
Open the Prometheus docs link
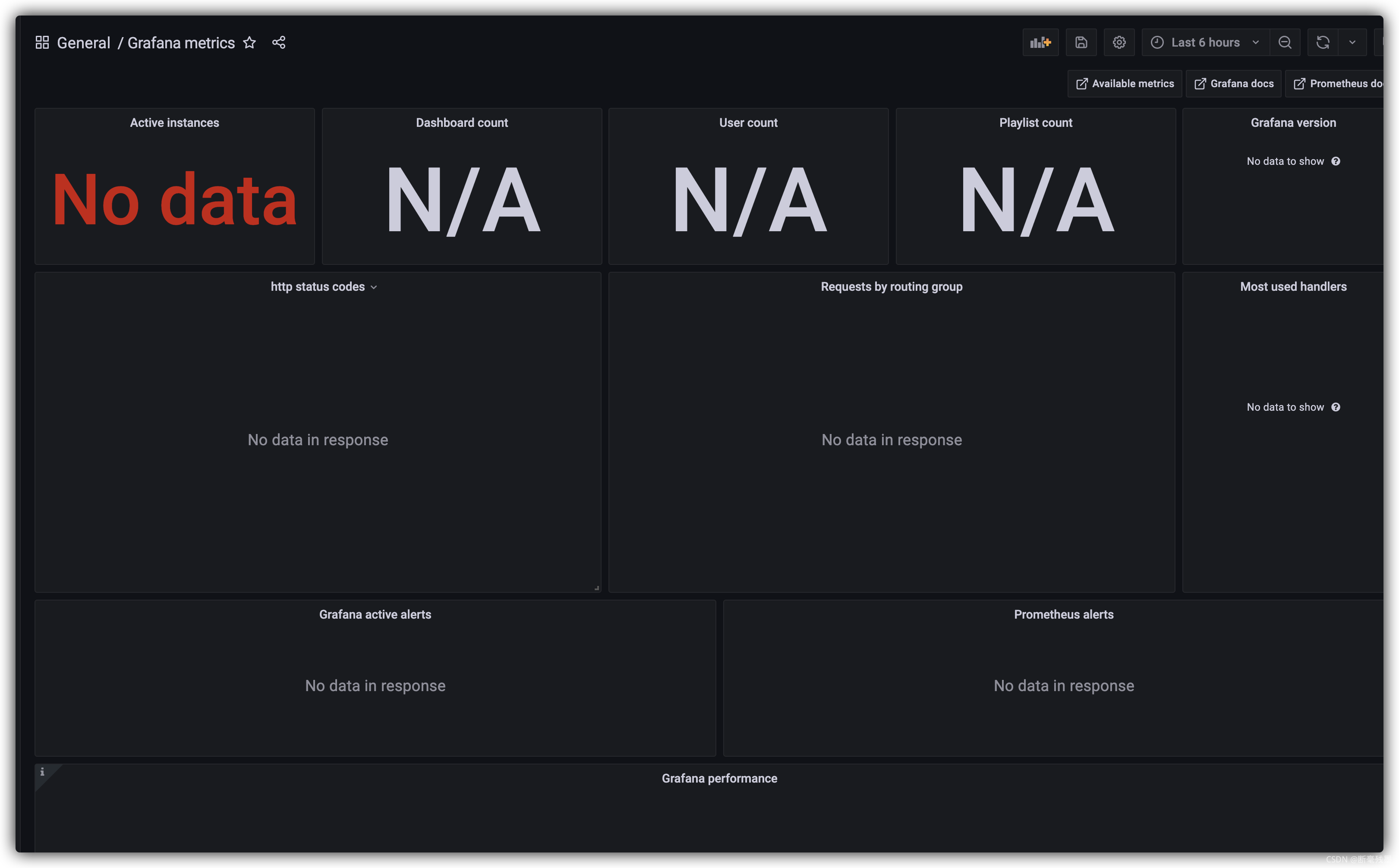coord(1335,84)
